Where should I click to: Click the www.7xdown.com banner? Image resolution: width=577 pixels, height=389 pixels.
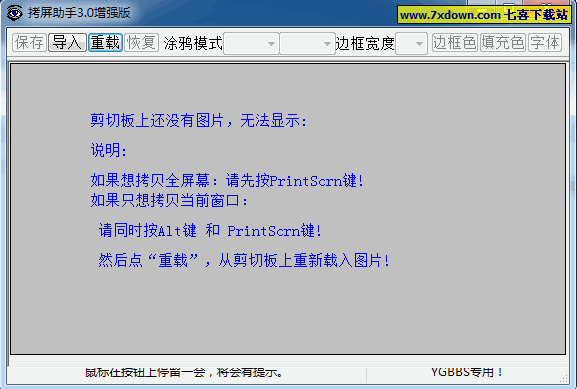pyautogui.click(x=484, y=15)
